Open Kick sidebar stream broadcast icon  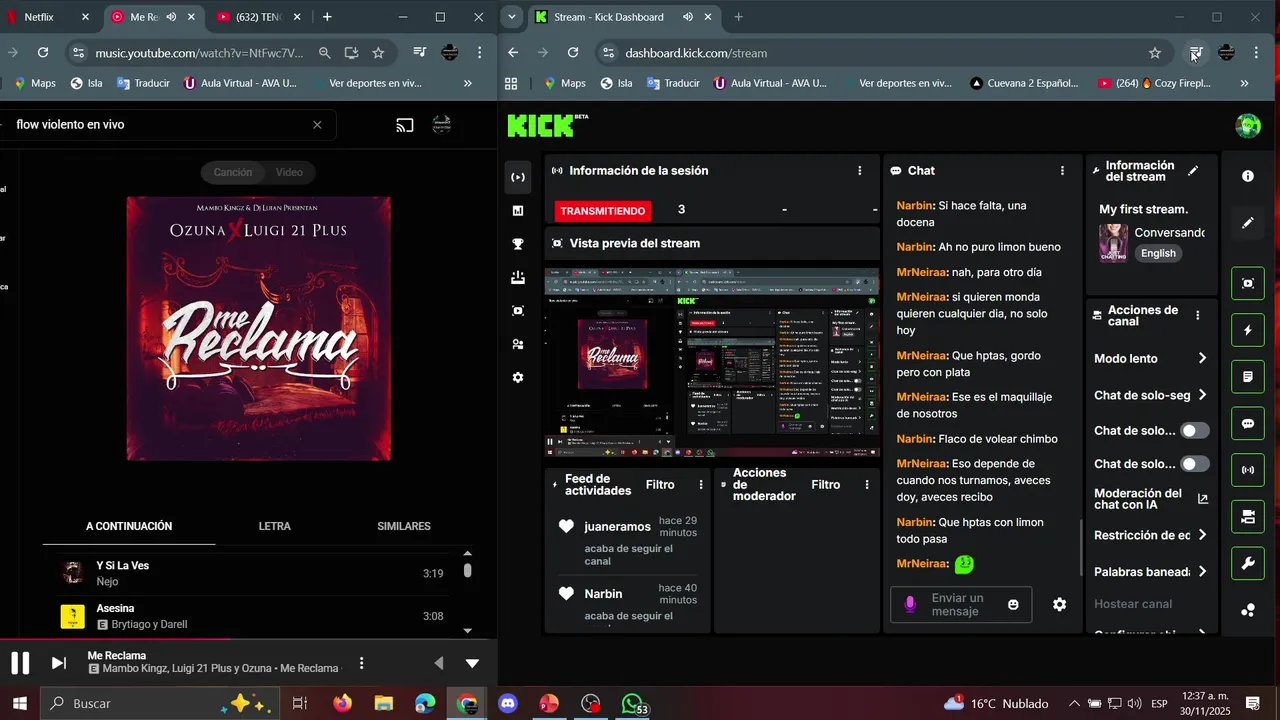517,177
